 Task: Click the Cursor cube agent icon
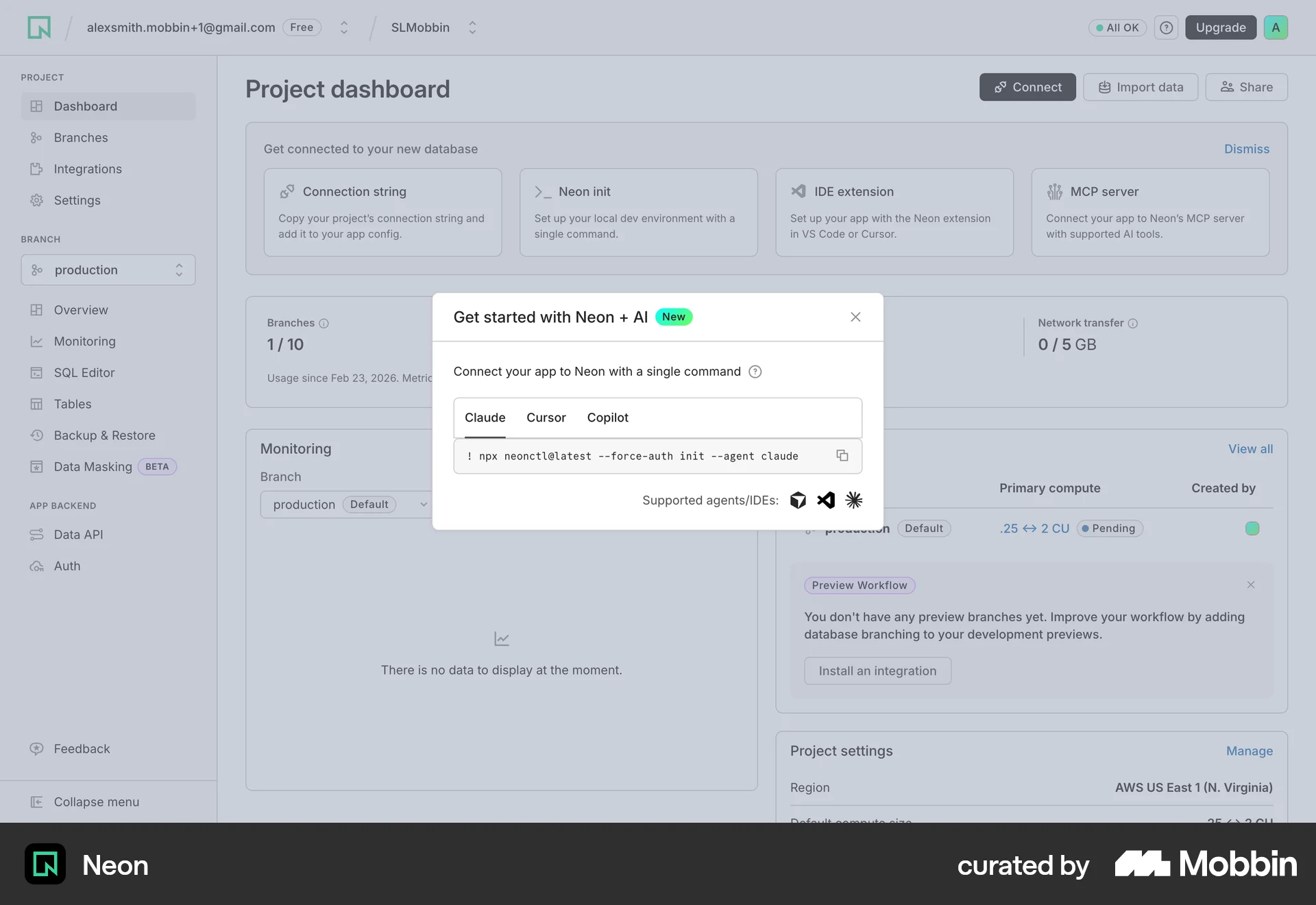(x=798, y=500)
